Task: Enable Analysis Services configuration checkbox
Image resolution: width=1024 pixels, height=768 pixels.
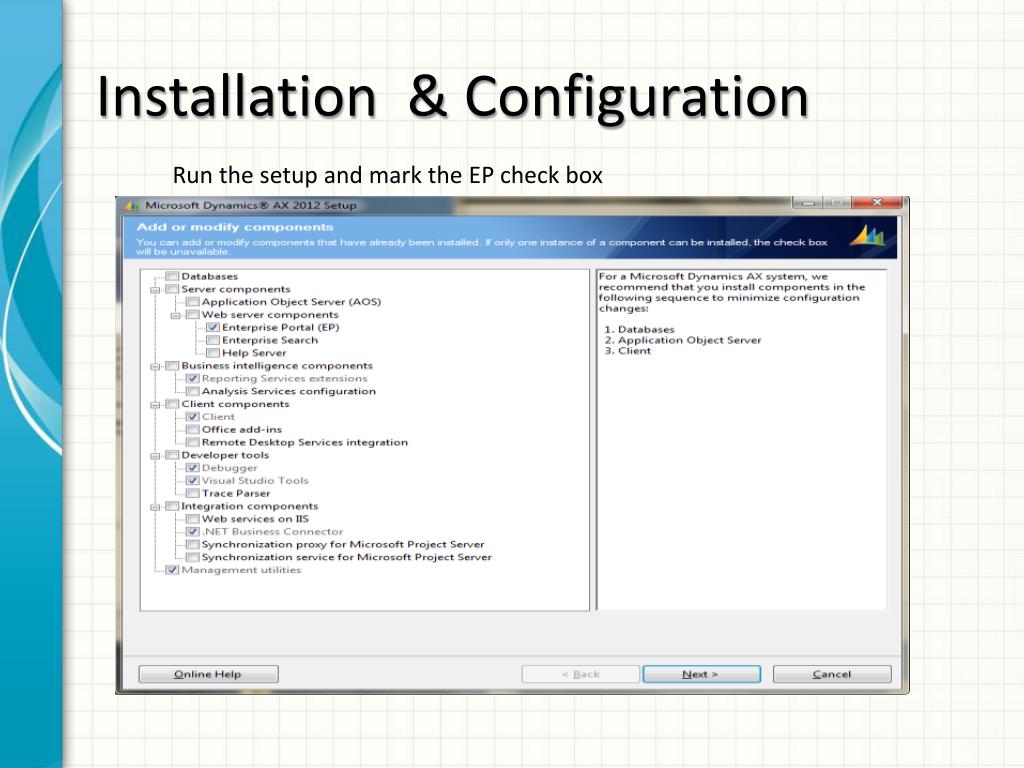Action: point(193,391)
